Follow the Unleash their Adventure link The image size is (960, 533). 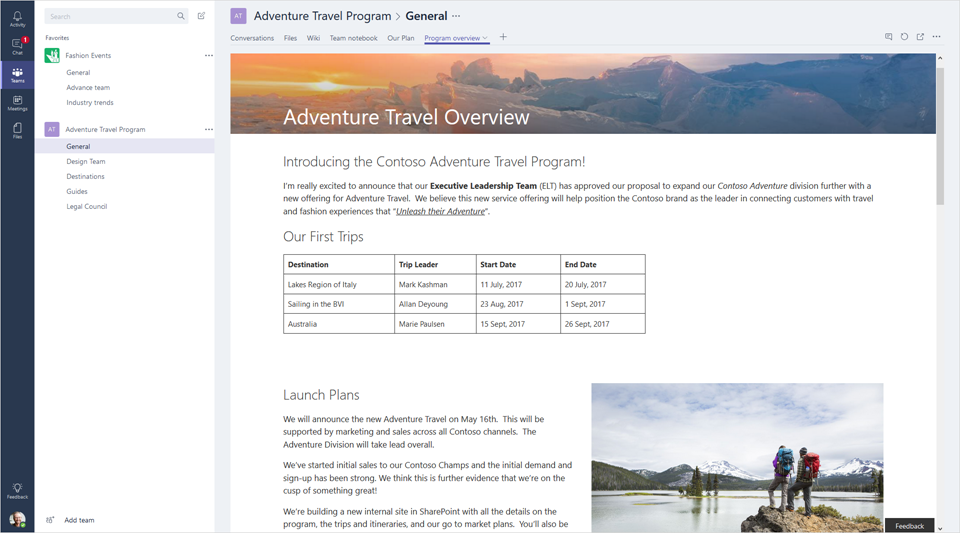(x=440, y=211)
